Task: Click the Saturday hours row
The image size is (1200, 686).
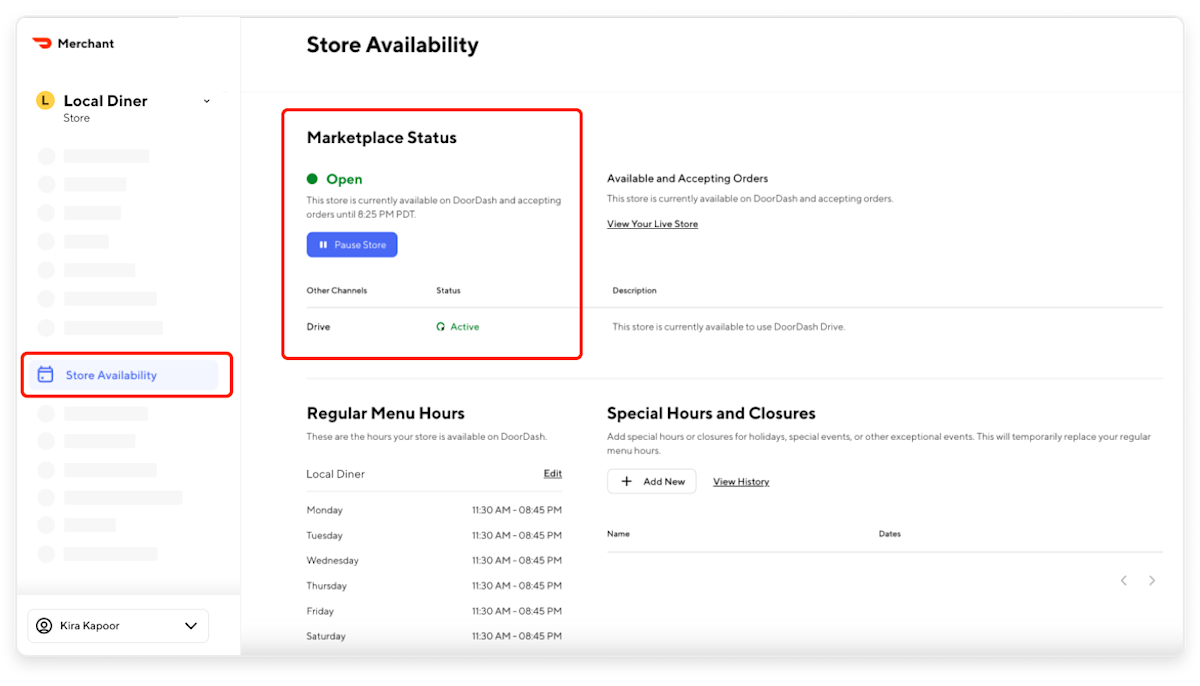Action: (x=434, y=636)
